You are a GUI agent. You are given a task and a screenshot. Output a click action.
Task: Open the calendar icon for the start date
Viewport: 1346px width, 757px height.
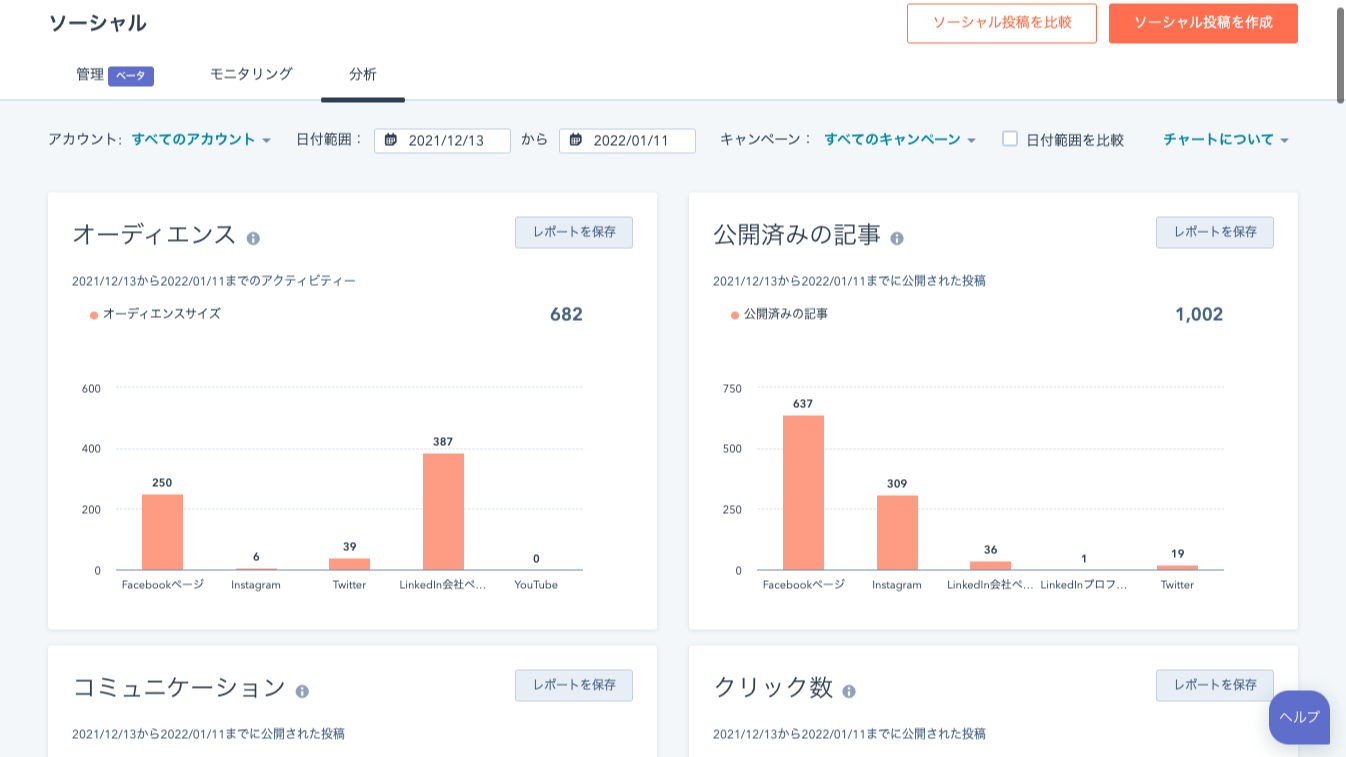[391, 140]
